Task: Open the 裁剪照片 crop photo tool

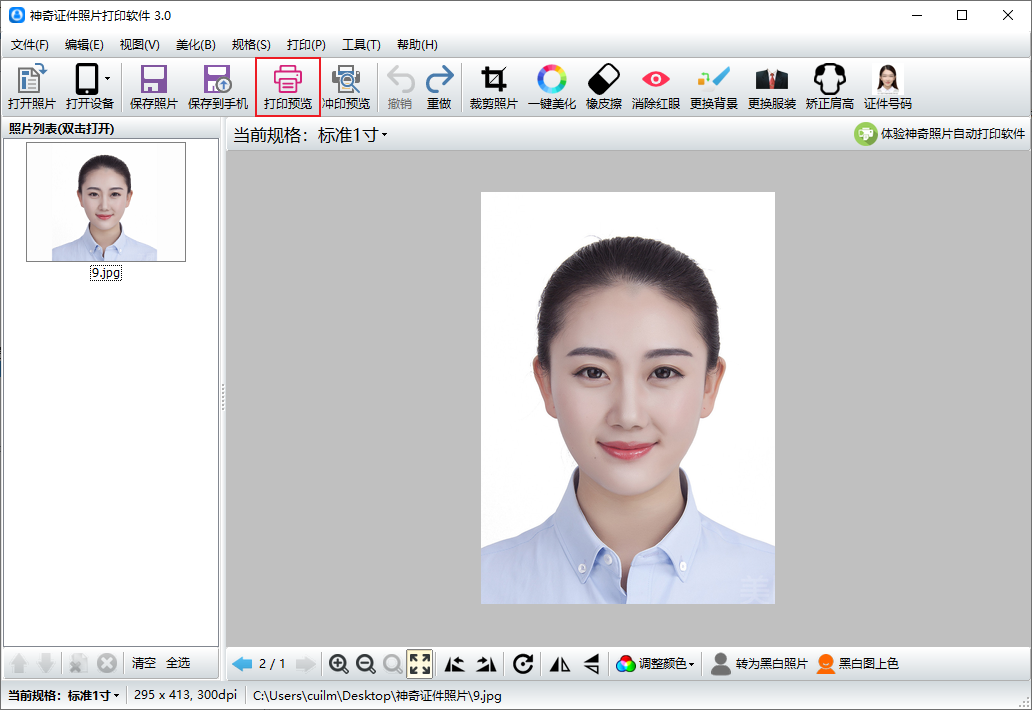Action: pos(493,80)
